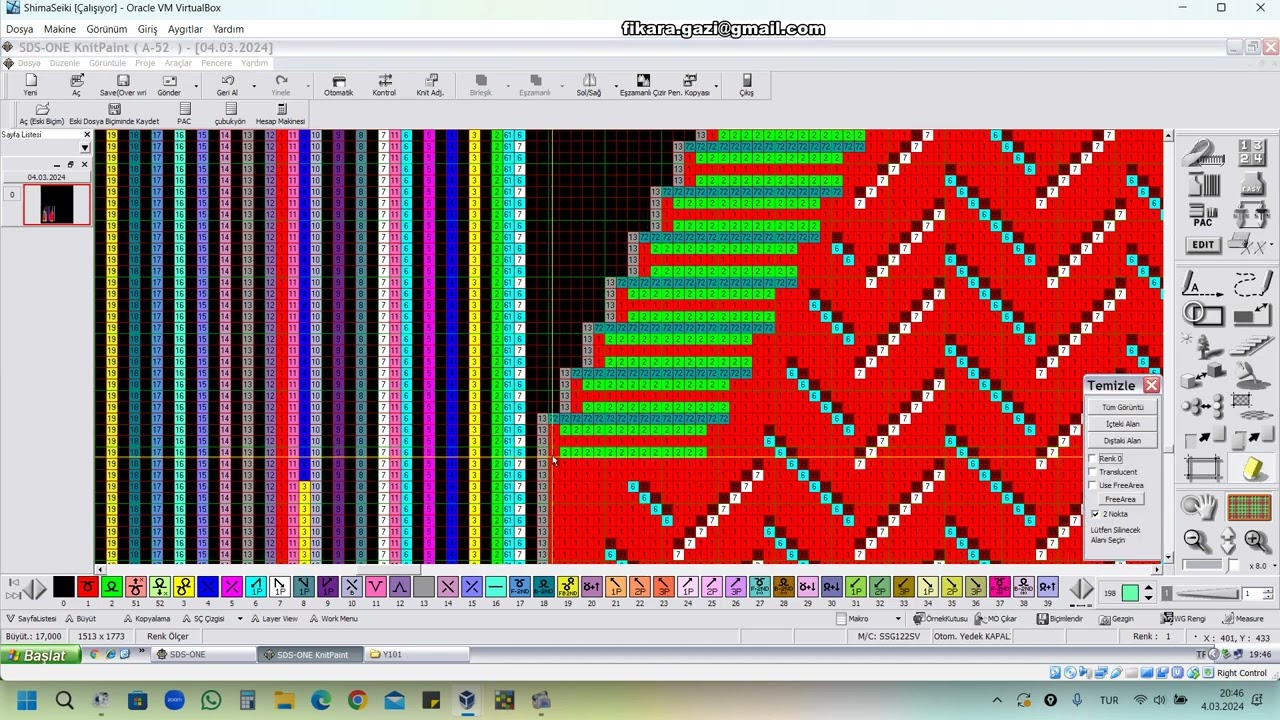The height and width of the screenshot is (720, 1280).
Task: Uncheck the 2 Nokta checkbox
Action: coord(1094,514)
